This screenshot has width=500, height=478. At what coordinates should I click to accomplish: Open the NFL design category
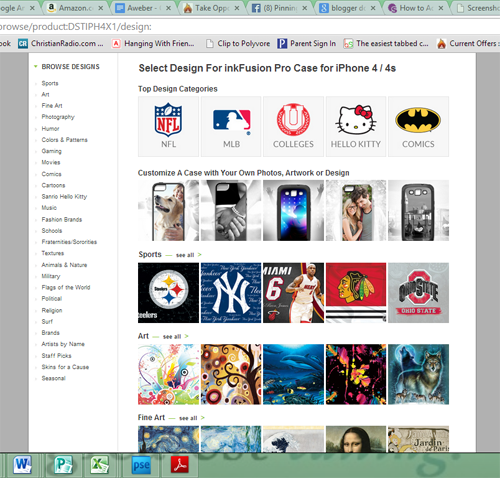168,127
